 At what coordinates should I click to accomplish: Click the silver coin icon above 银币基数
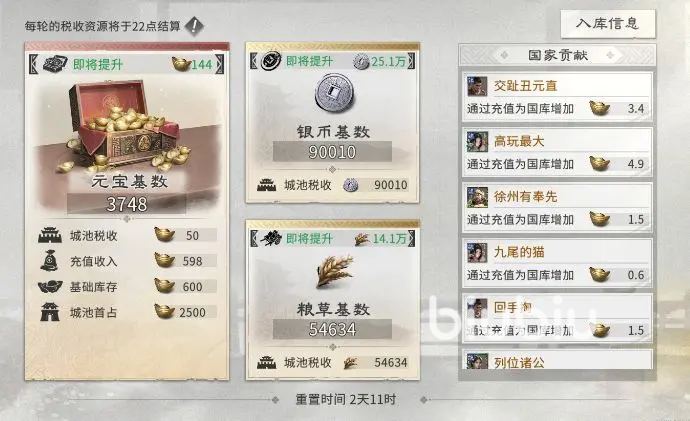tap(334, 93)
